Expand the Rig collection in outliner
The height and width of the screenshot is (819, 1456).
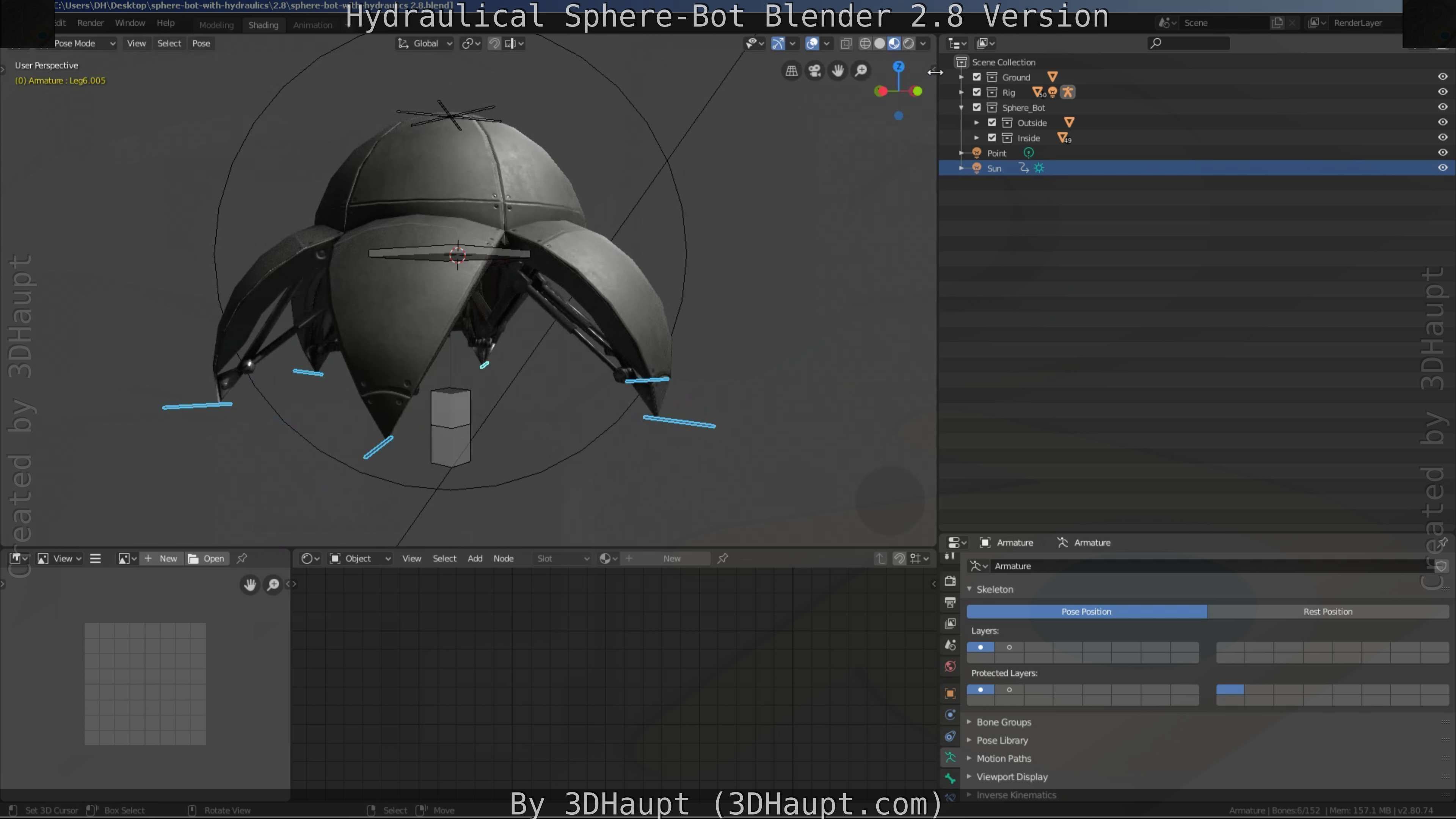coord(962,92)
